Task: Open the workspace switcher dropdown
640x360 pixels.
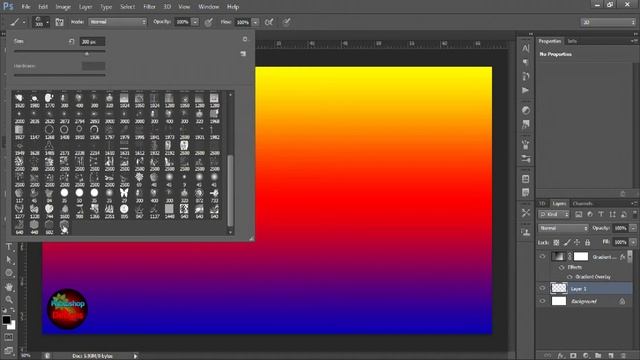Action: tap(608, 22)
